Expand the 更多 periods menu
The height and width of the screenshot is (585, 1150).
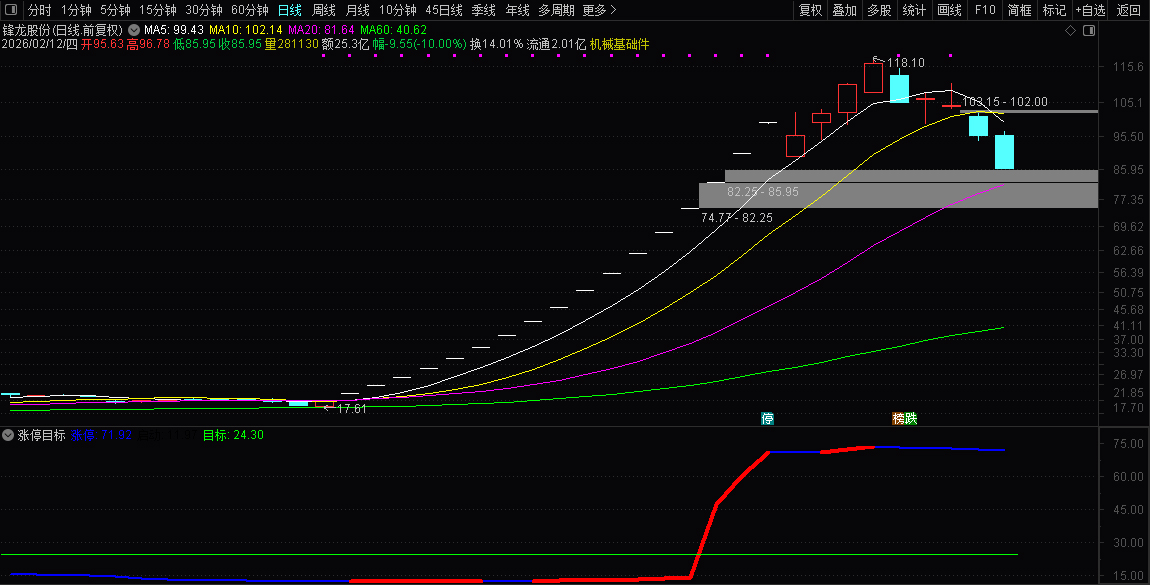[599, 10]
